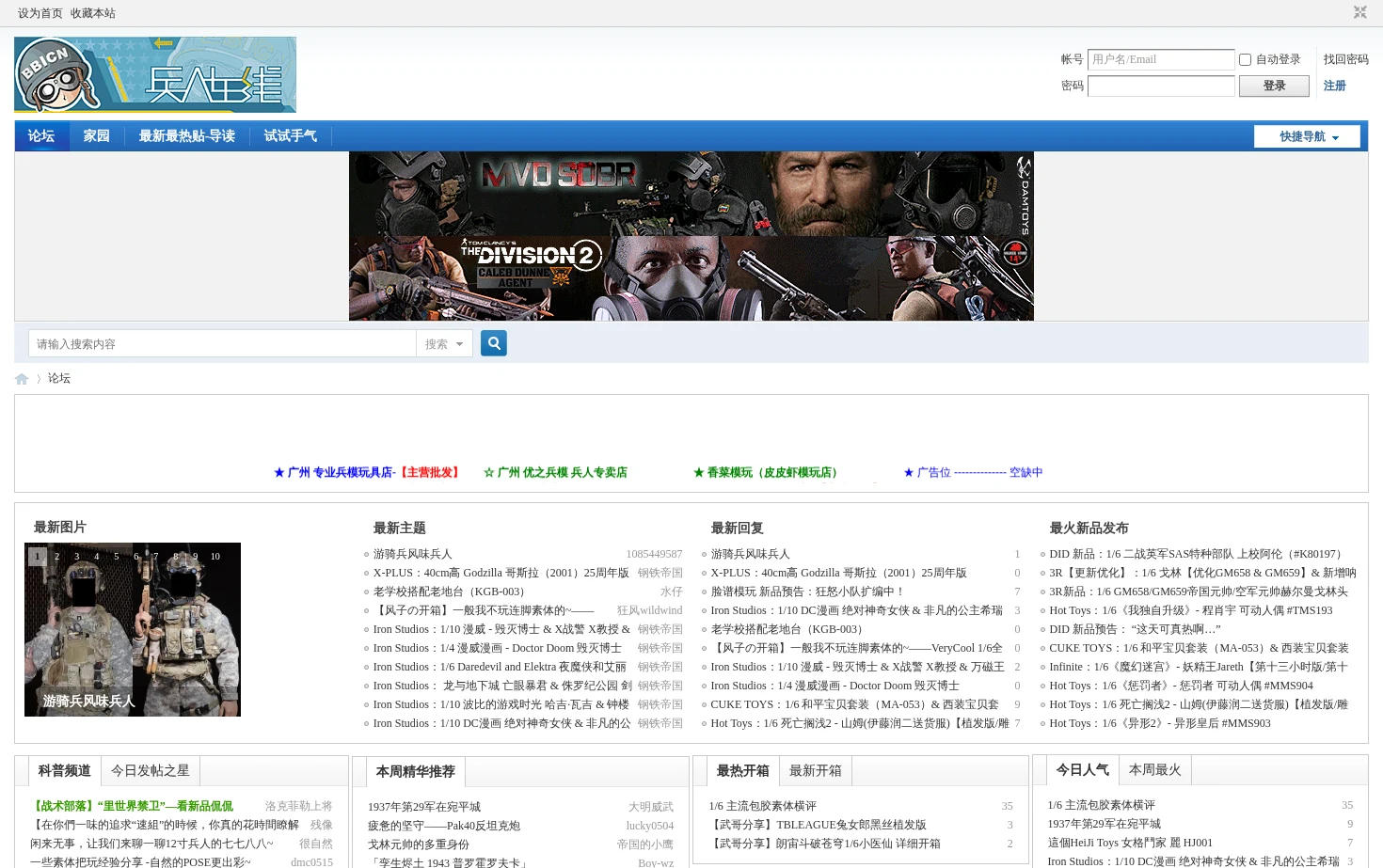Select the 今日人气 tab
This screenshot has width=1383, height=868.
pyautogui.click(x=1083, y=769)
